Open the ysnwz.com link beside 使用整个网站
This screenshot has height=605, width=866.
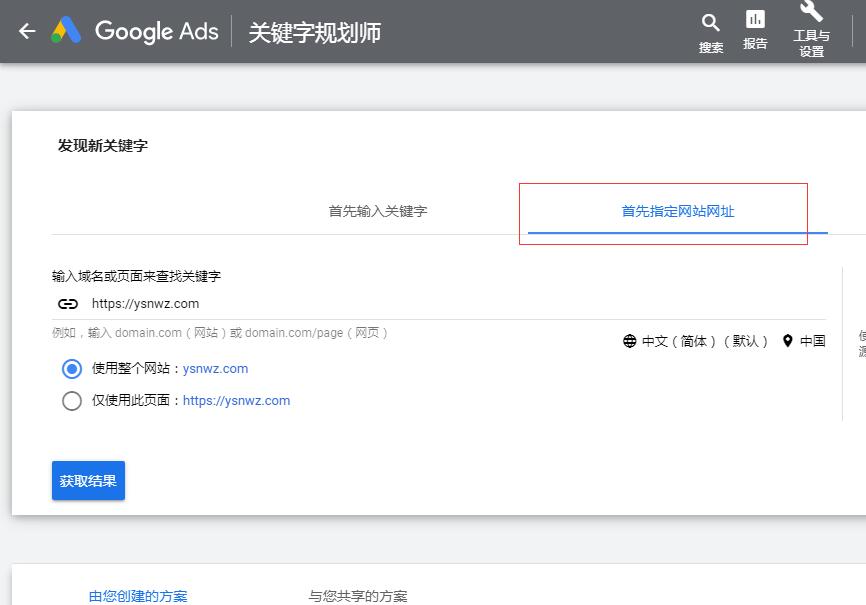tap(214, 369)
